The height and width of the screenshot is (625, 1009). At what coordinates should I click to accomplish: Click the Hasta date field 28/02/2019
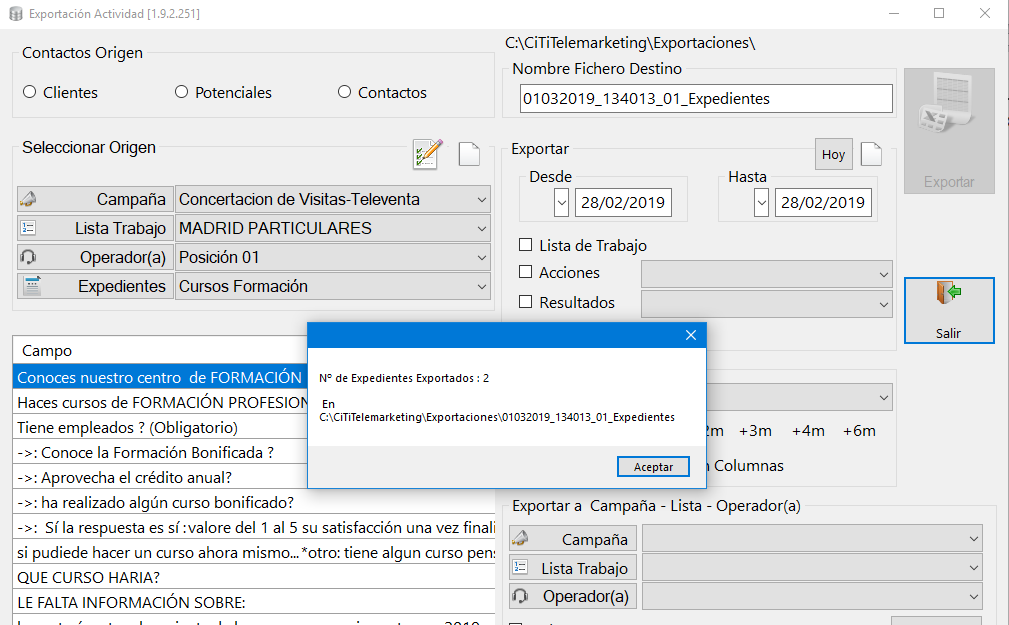823,203
